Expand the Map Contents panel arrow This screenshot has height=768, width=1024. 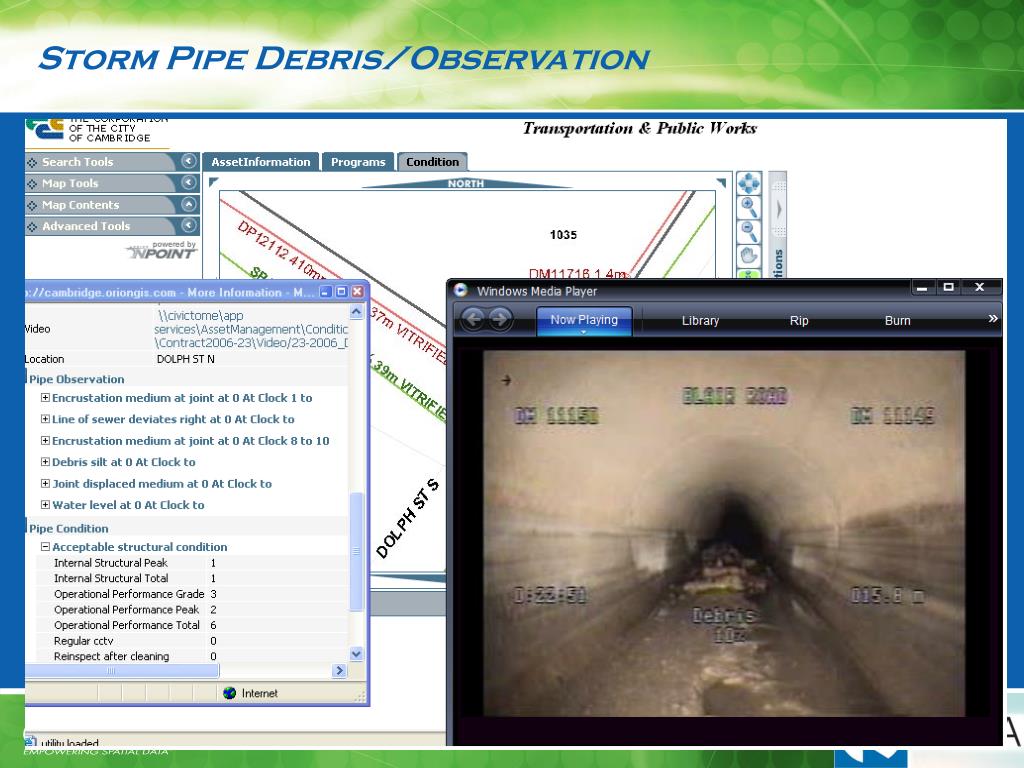(x=189, y=204)
